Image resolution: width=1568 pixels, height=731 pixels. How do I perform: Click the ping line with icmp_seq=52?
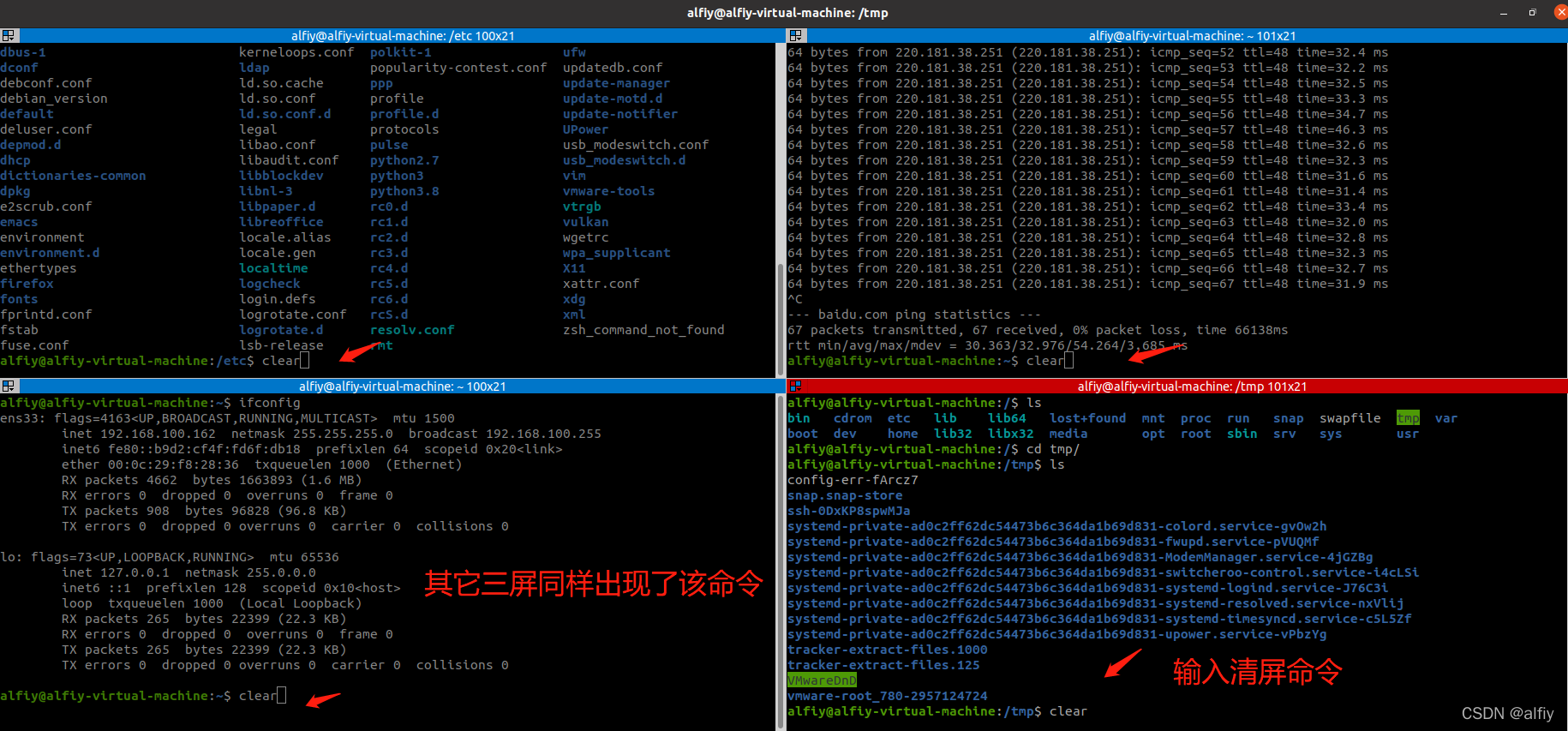coord(1087,52)
